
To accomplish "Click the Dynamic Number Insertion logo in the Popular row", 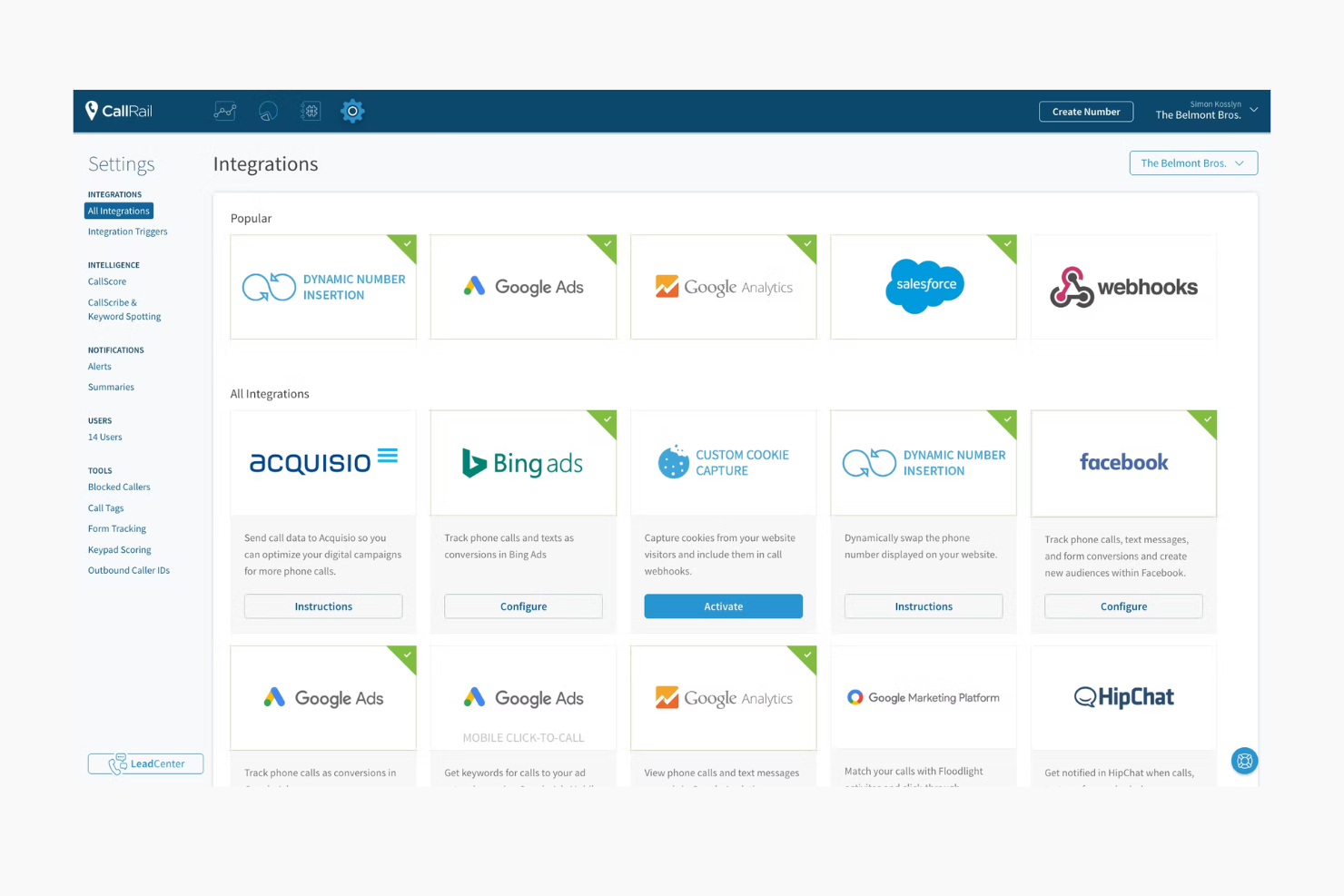I will pyautogui.click(x=323, y=287).
